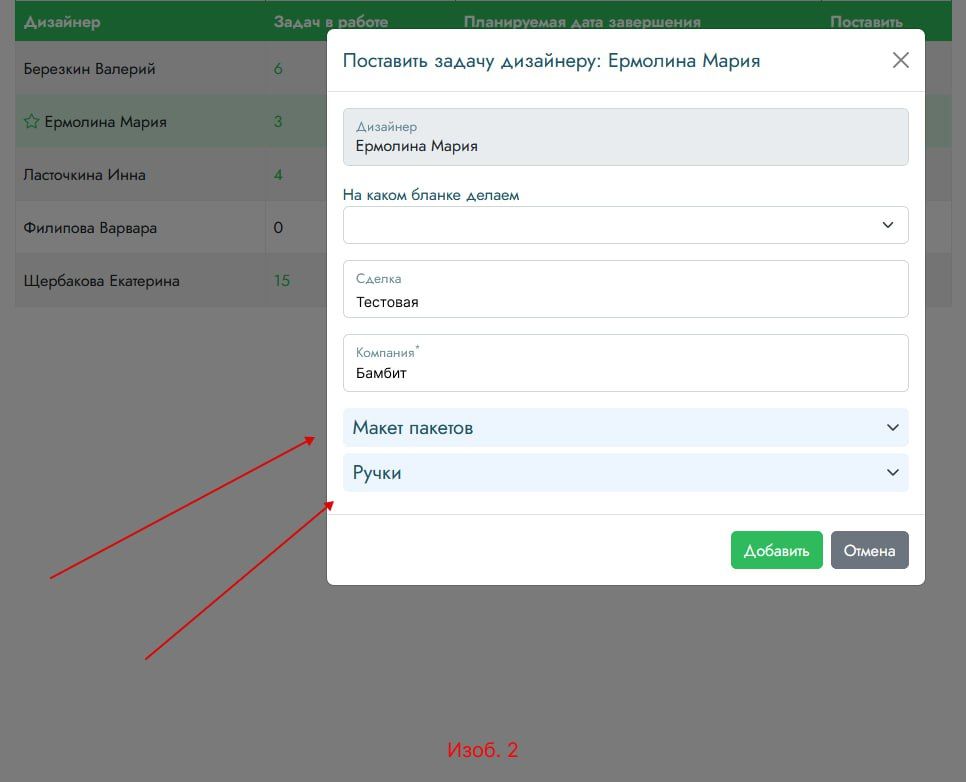Click the chevron on the Ручки row
This screenshot has width=966, height=782.
click(892, 473)
